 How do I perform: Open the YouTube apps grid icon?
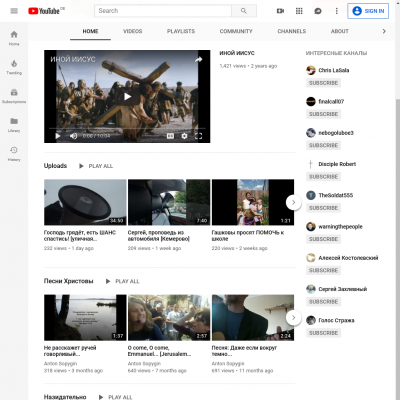(299, 11)
